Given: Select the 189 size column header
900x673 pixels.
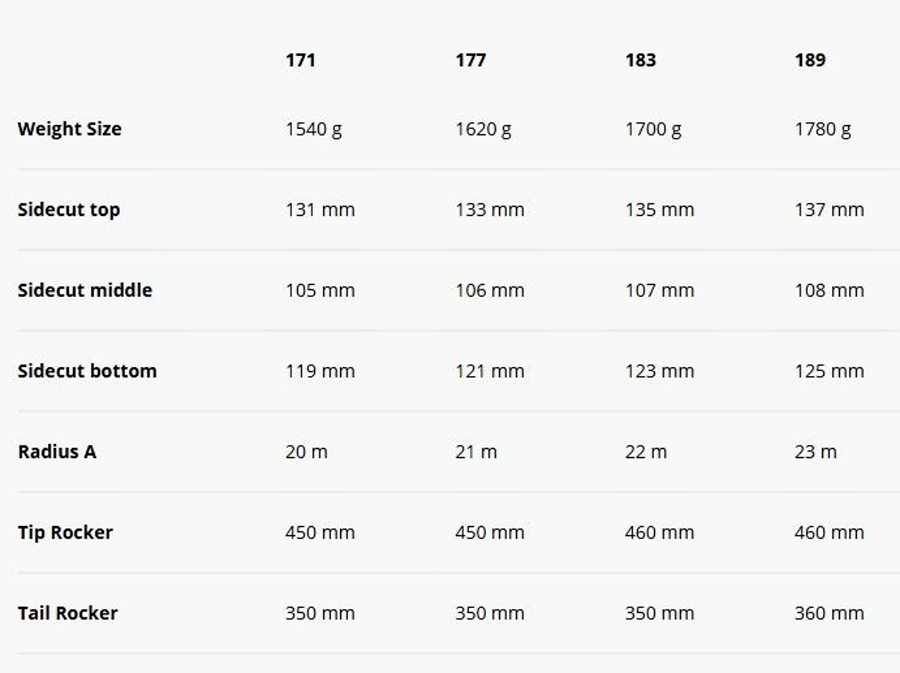Looking at the screenshot, I should (810, 60).
